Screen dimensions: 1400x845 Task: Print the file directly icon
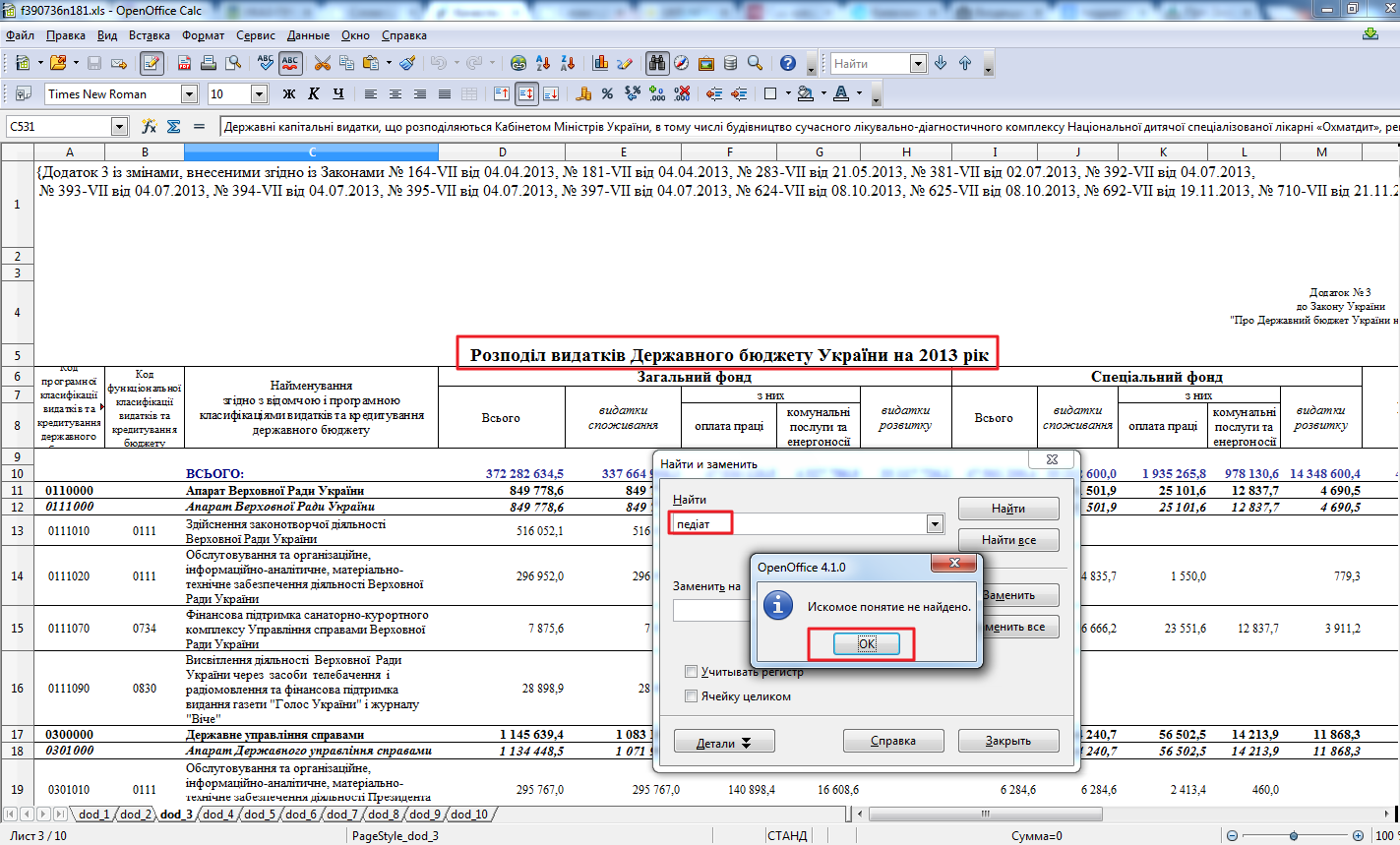[x=209, y=63]
